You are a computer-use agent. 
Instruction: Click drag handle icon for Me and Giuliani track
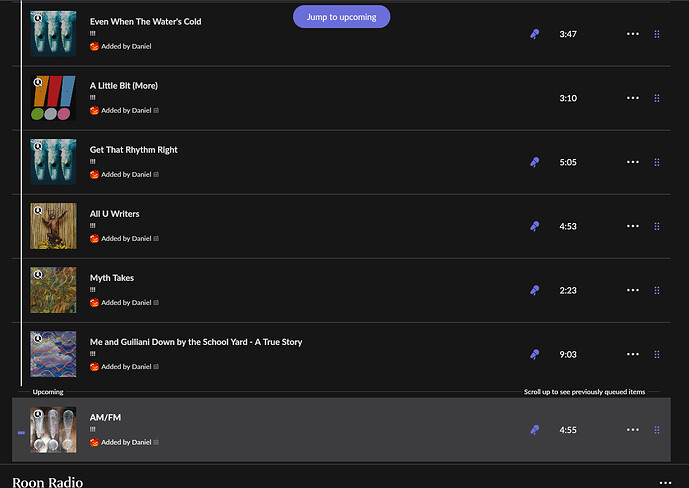[657, 354]
